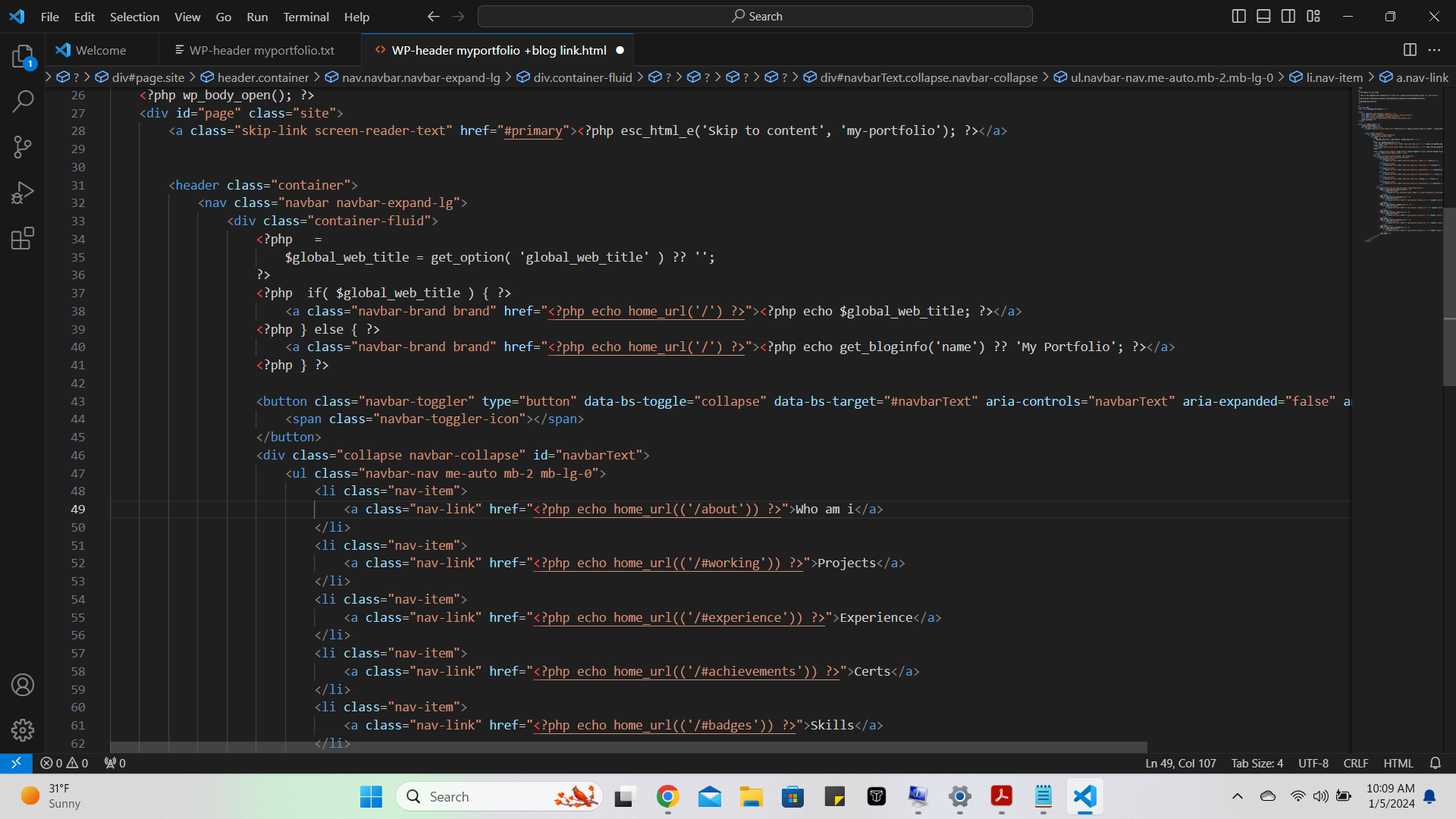Open Windows Start menu
The image size is (1456, 819).
click(x=371, y=796)
